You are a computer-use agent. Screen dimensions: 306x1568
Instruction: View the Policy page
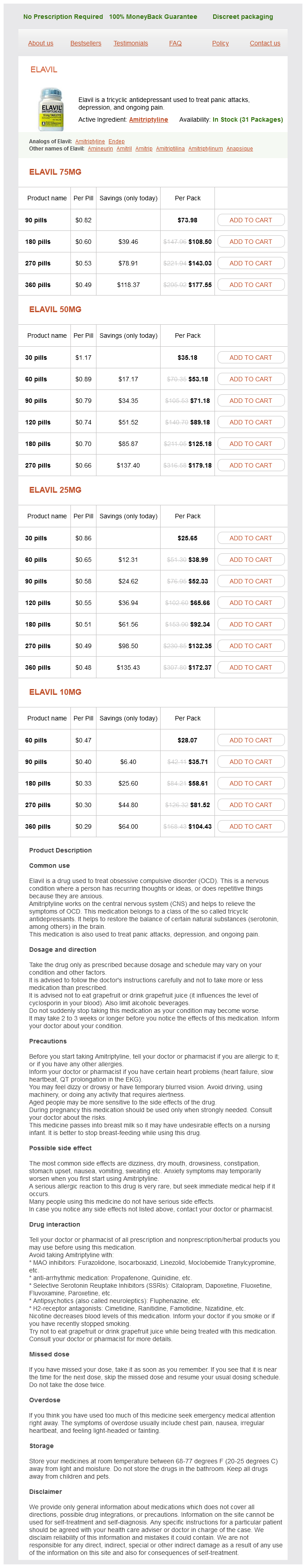tap(220, 43)
